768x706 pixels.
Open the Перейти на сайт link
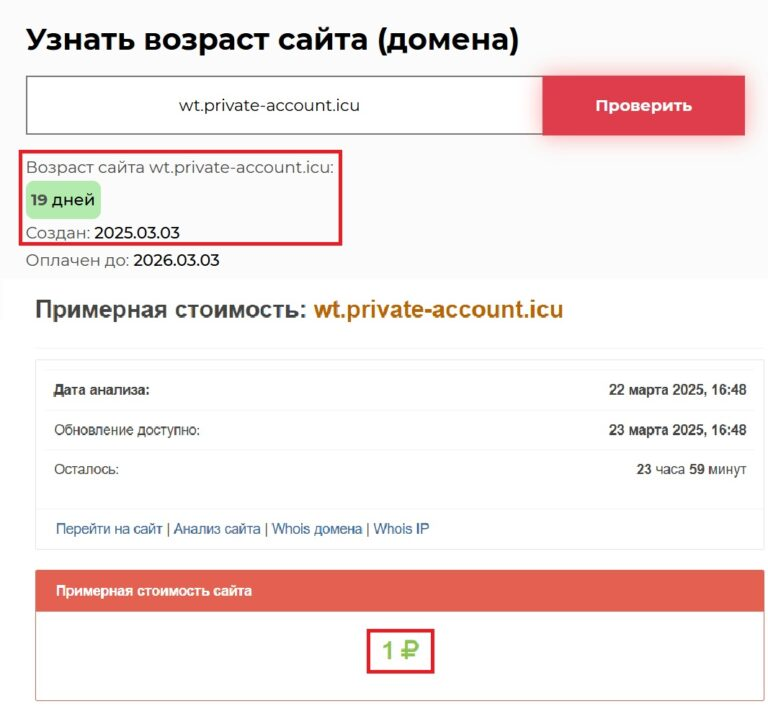(x=109, y=529)
